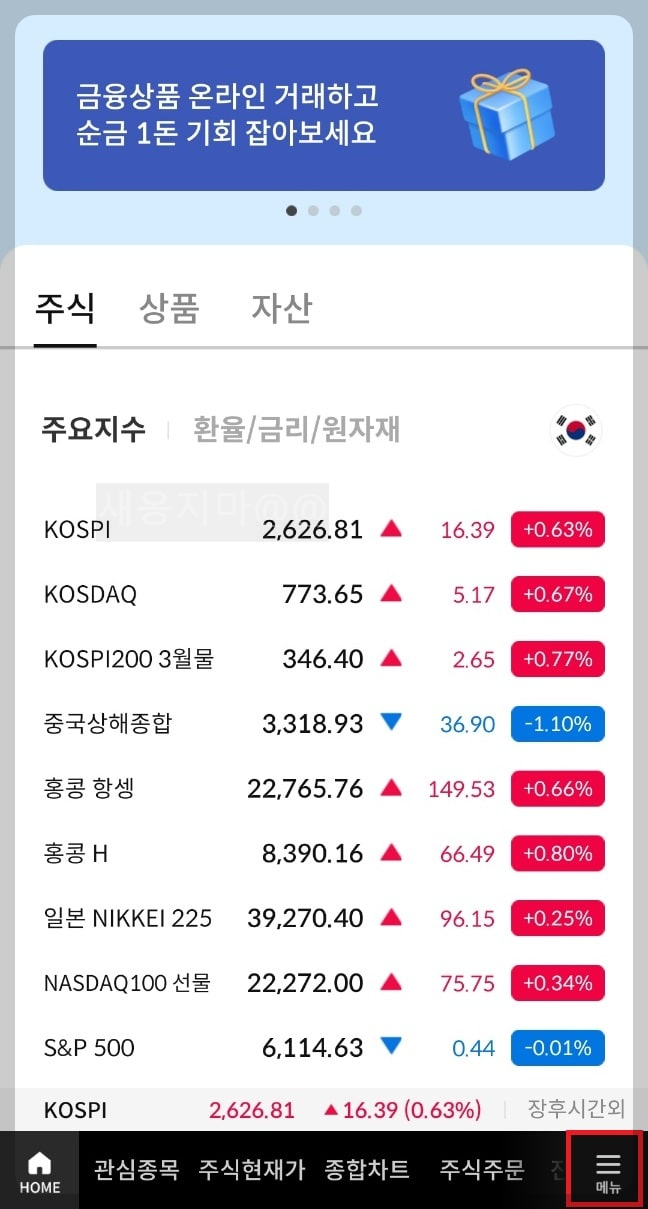Open the hamburger 메뉴 icon
This screenshot has width=648, height=1209.
[607, 1168]
